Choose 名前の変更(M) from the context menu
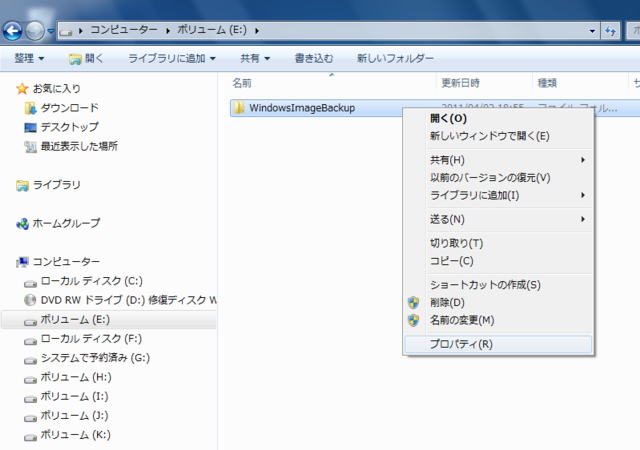Viewport: 640px width, 450px height. coord(498,320)
